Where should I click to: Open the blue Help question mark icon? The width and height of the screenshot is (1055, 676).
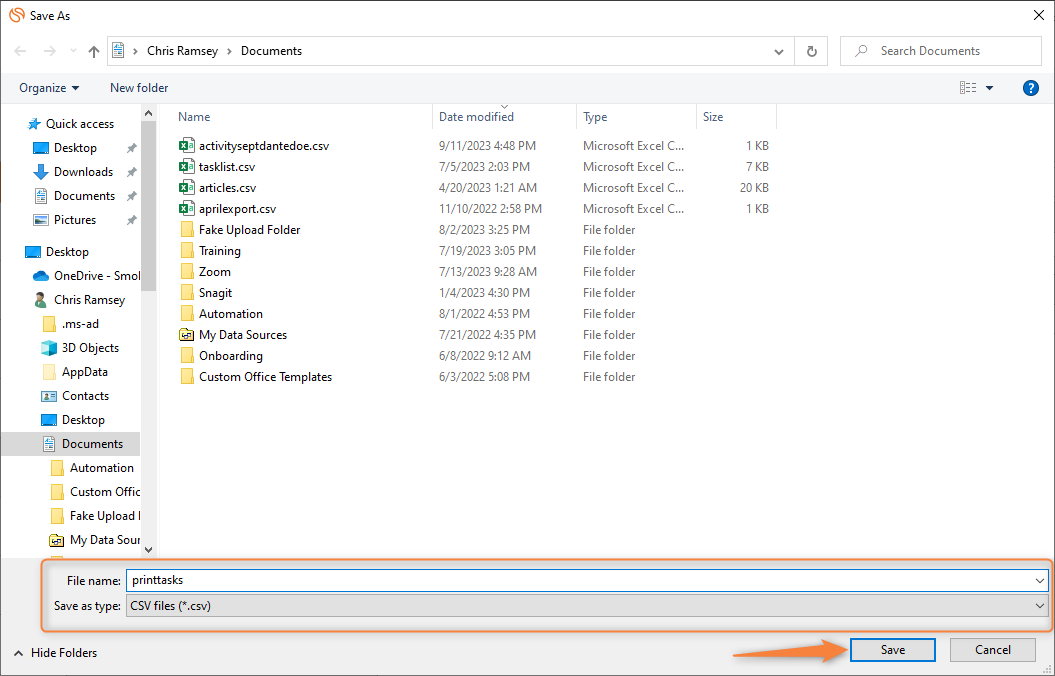point(1031,88)
